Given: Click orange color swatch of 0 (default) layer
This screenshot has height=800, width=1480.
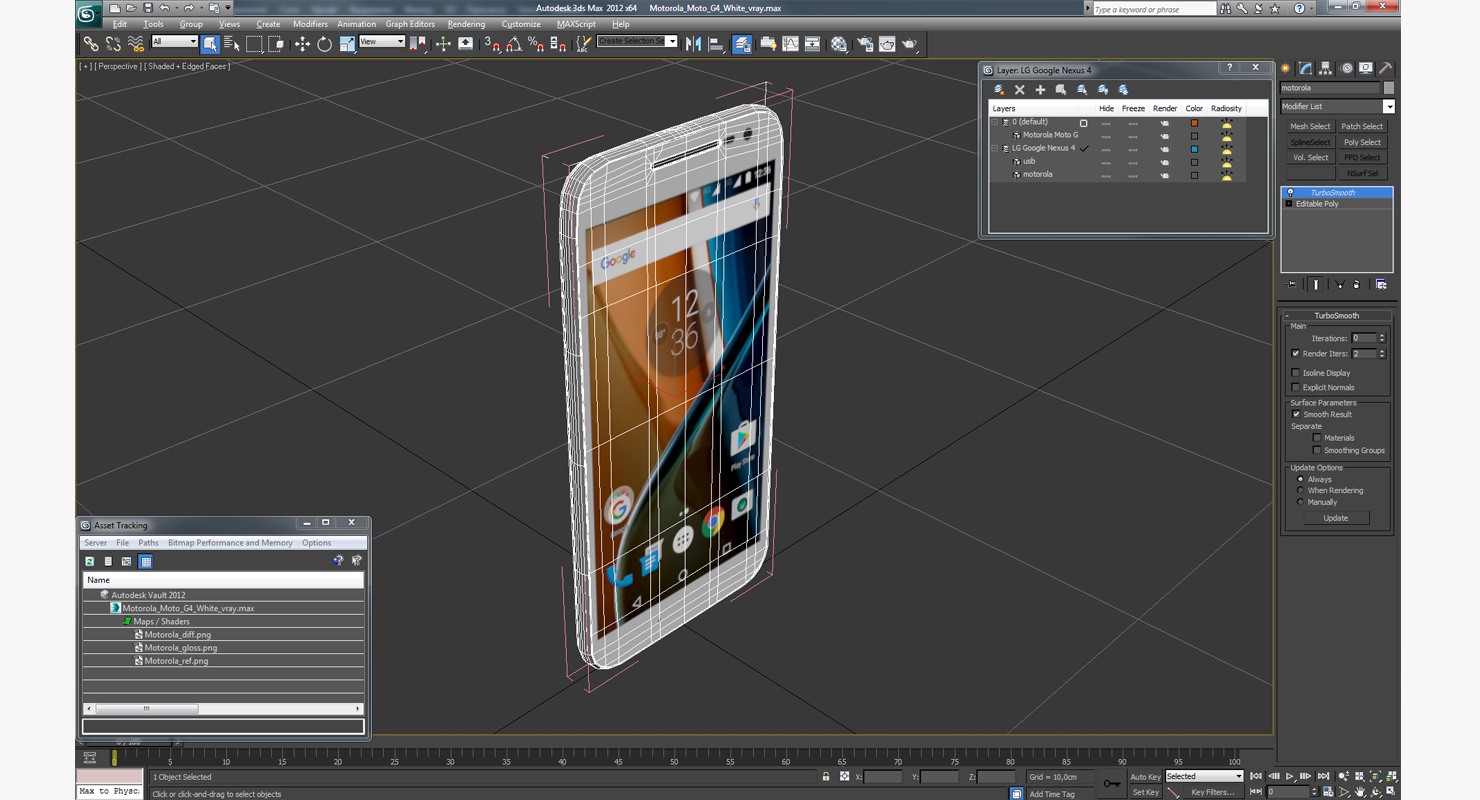Looking at the screenshot, I should pos(1194,123).
